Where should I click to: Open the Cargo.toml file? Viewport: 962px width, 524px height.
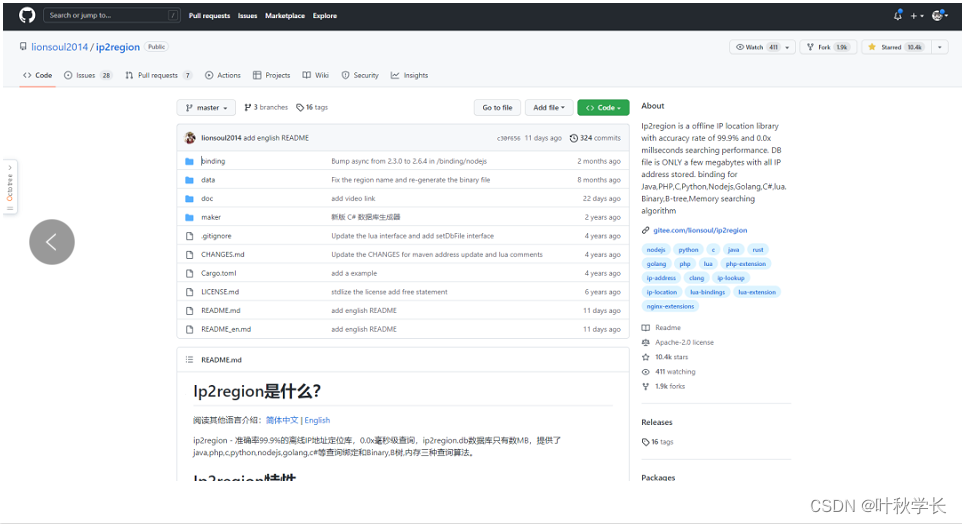point(218,273)
